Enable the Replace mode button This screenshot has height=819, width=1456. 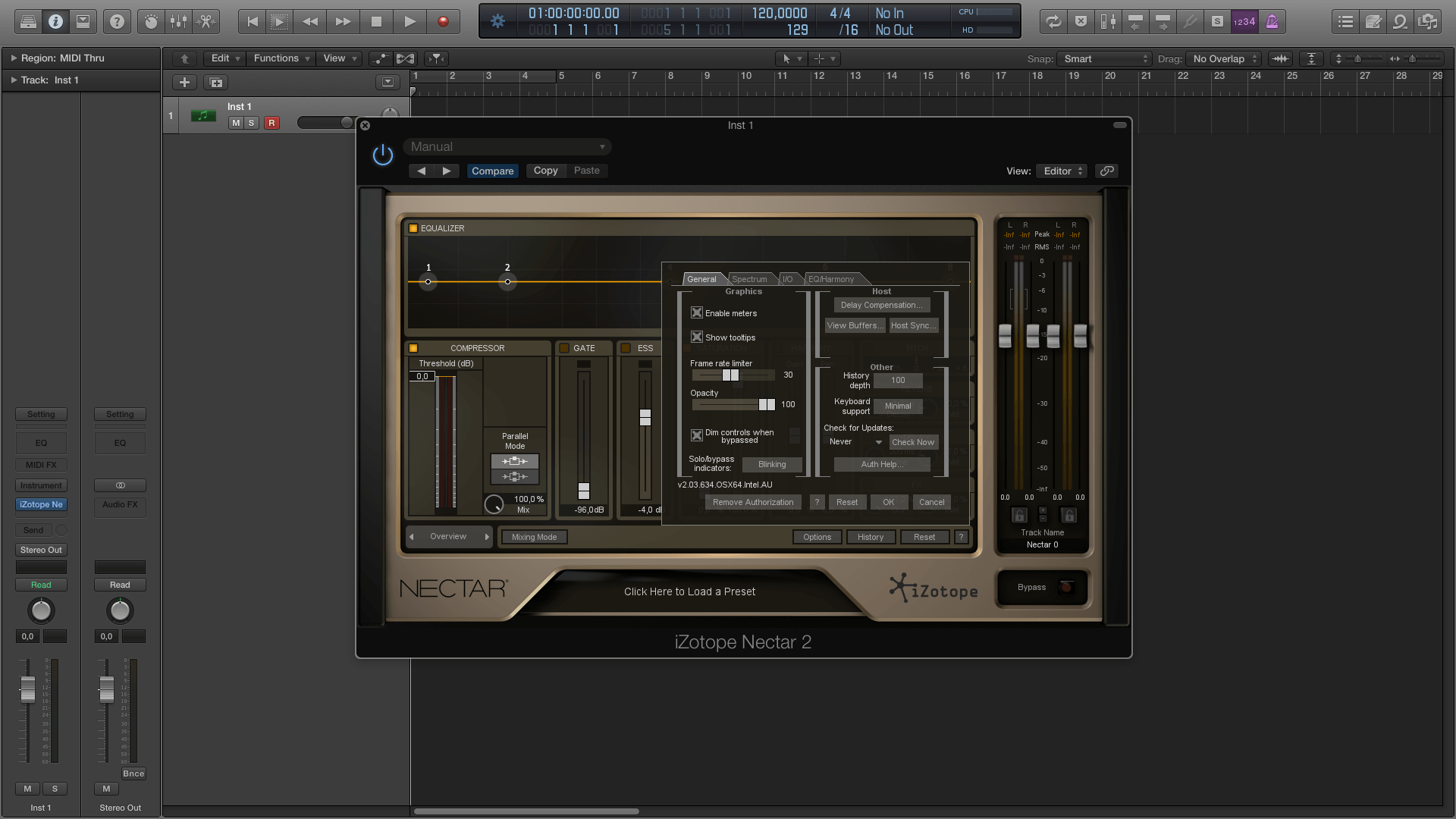[x=1081, y=22]
